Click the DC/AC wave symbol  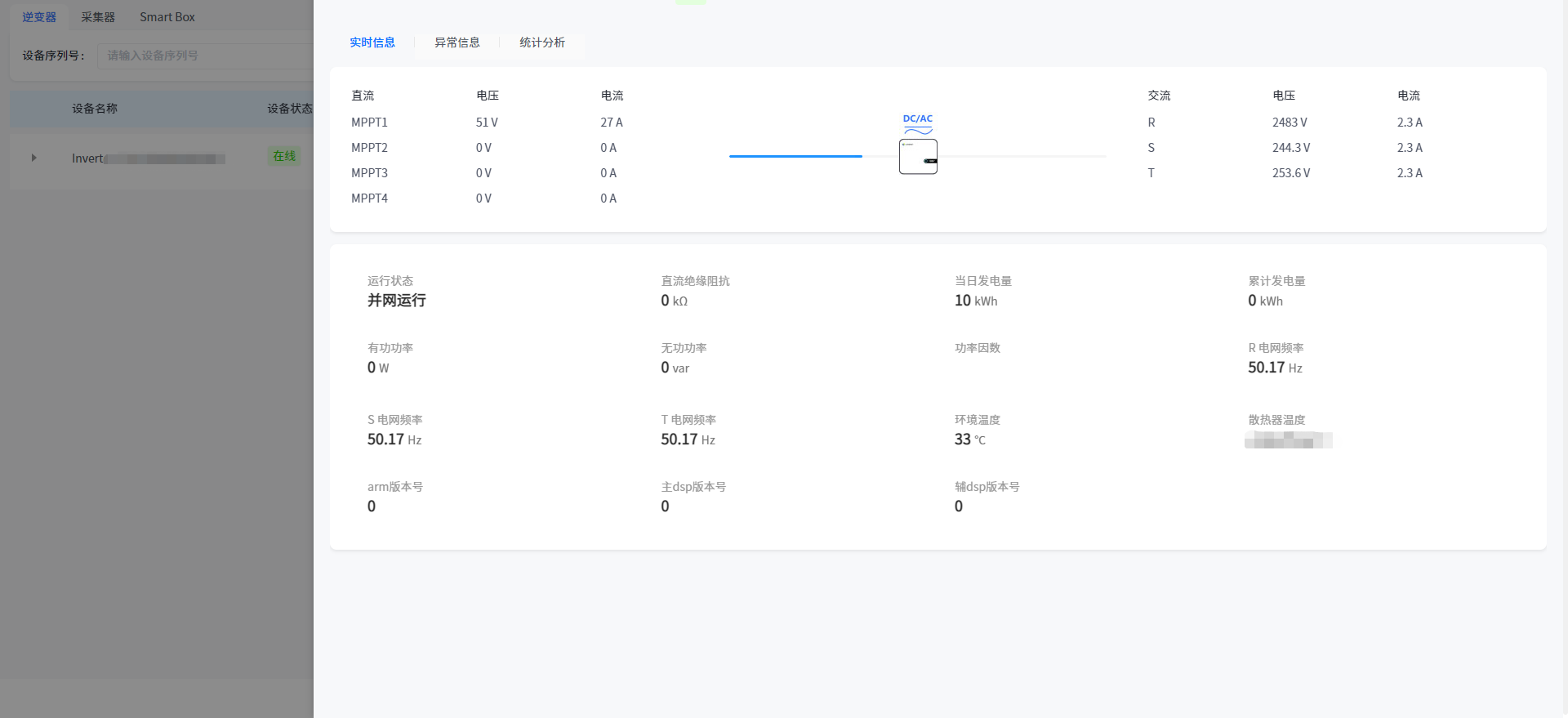pos(918,131)
